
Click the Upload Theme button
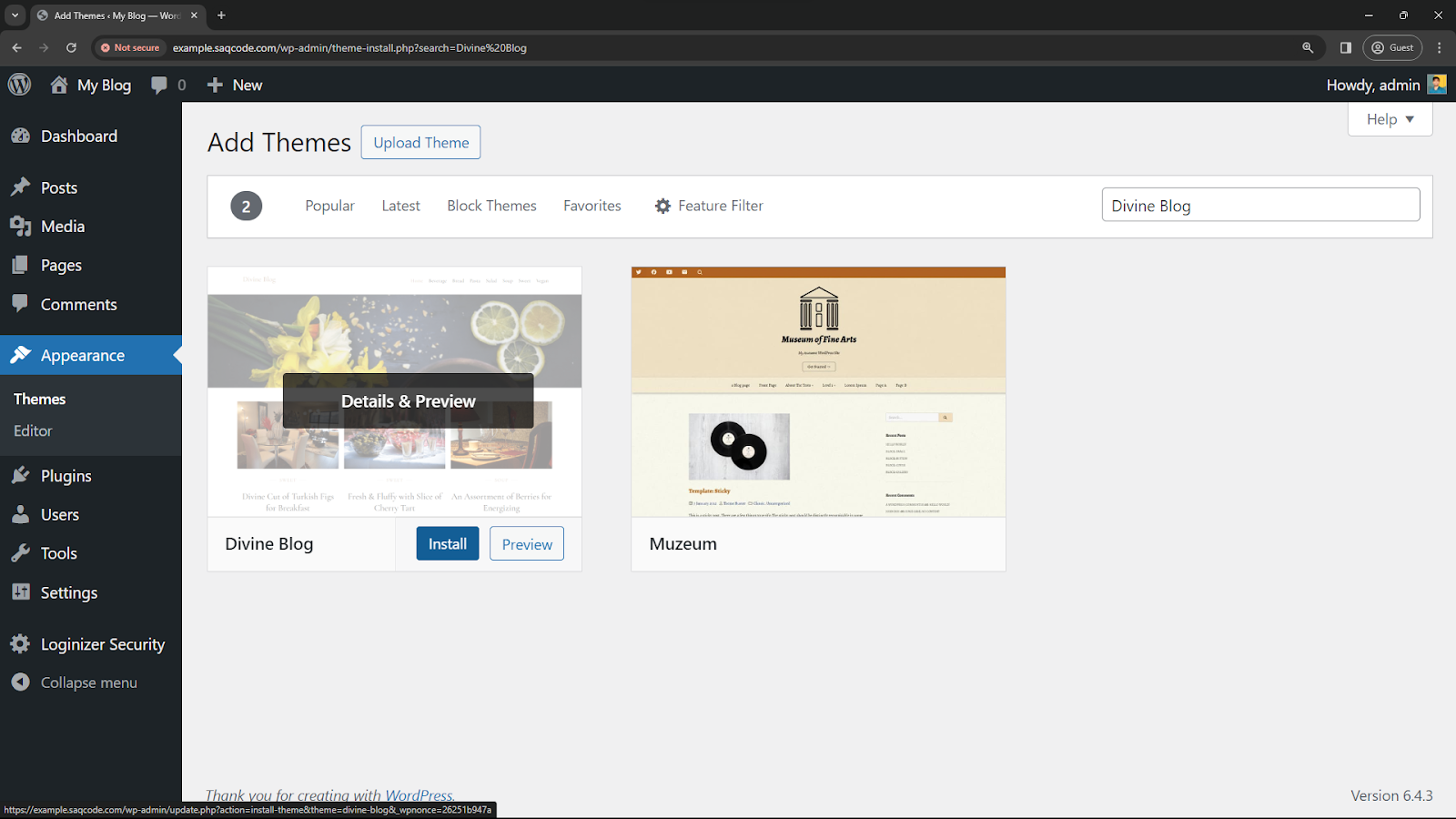point(420,142)
